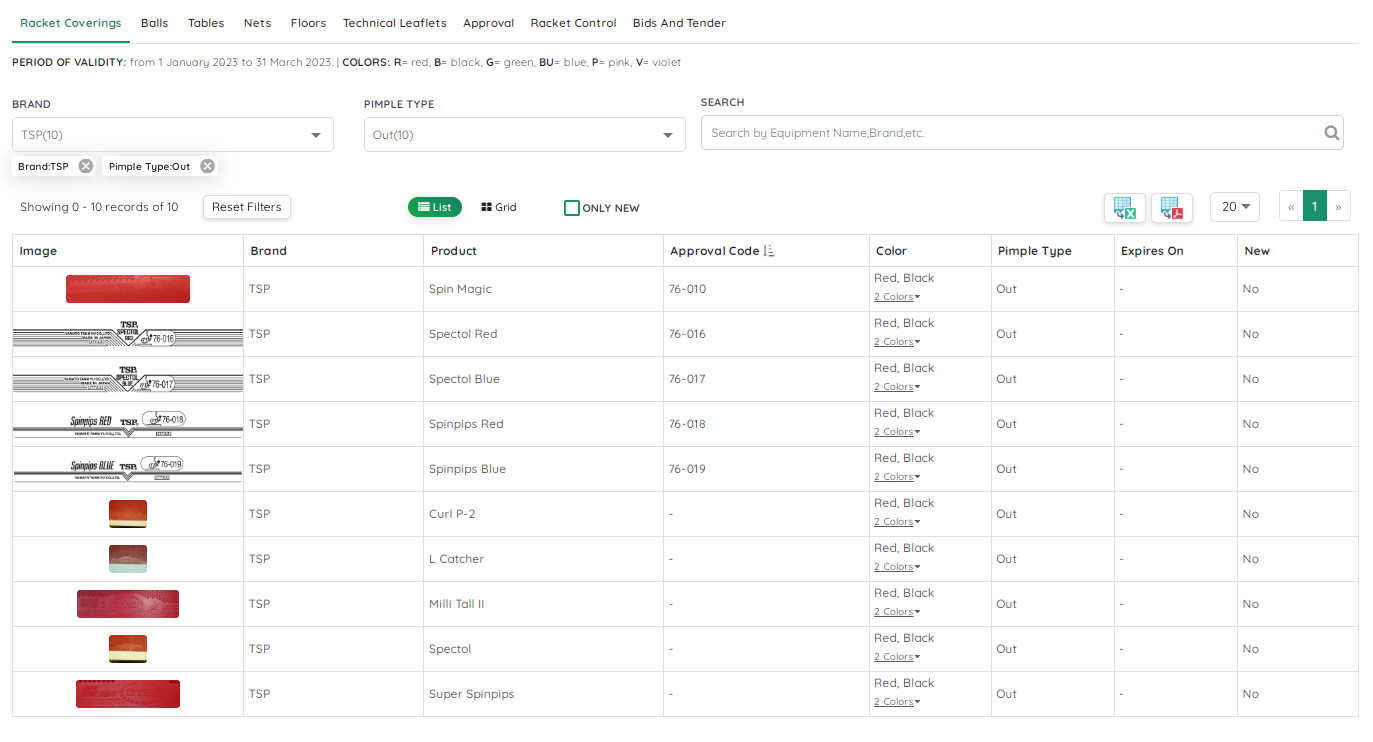
Task: Select approval code 76-010
Action: [x=688, y=289]
